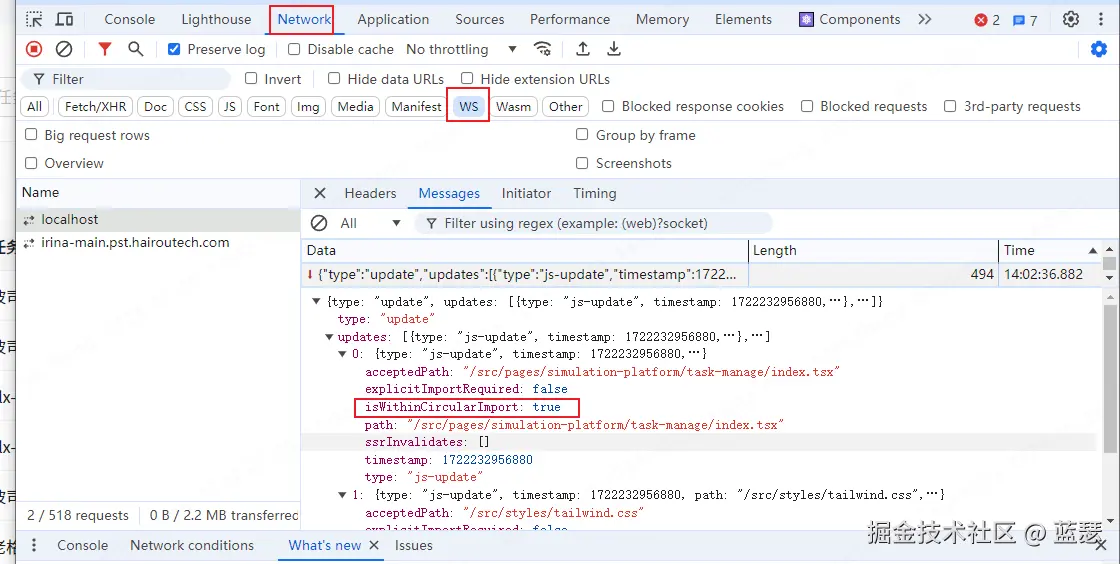Viewport: 1120px width, 564px height.
Task: Enable Hide extension URLs
Action: pyautogui.click(x=466, y=79)
